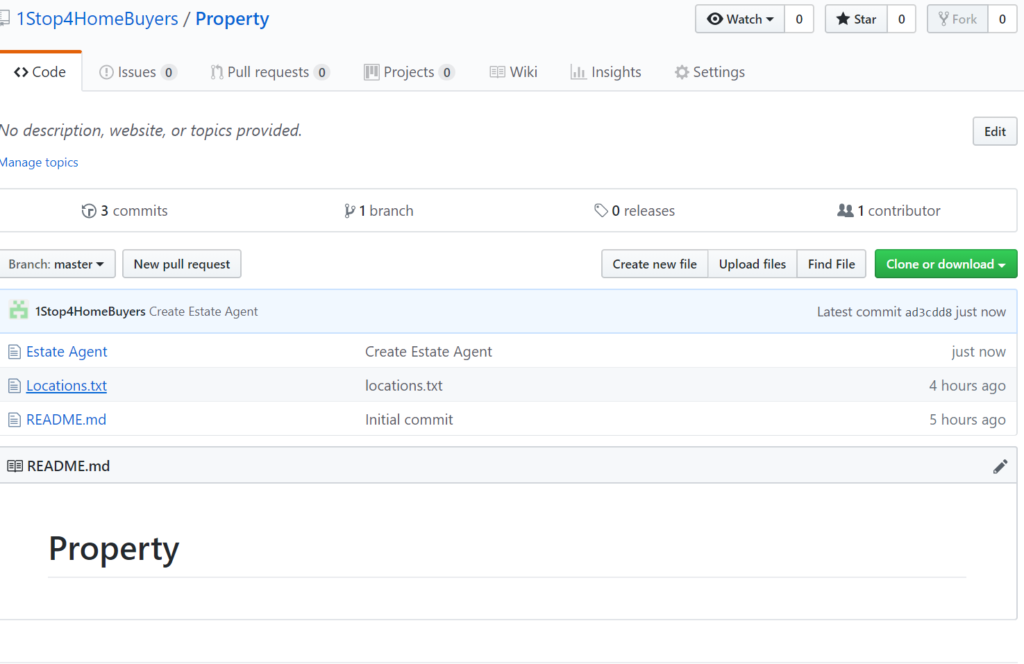Switch to the Wiki tab

click(513, 72)
